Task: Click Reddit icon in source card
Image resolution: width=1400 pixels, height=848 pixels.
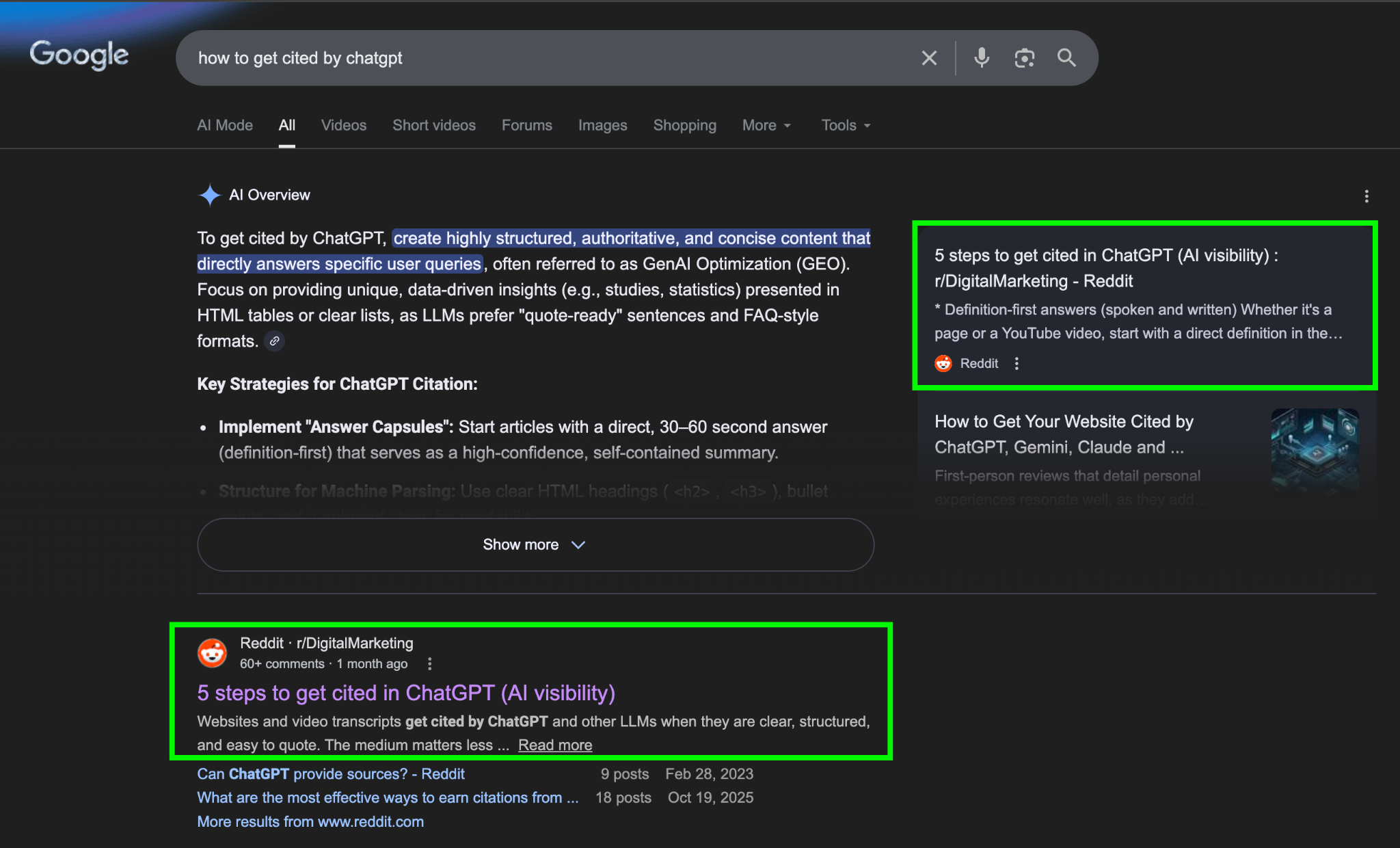Action: pyautogui.click(x=943, y=363)
